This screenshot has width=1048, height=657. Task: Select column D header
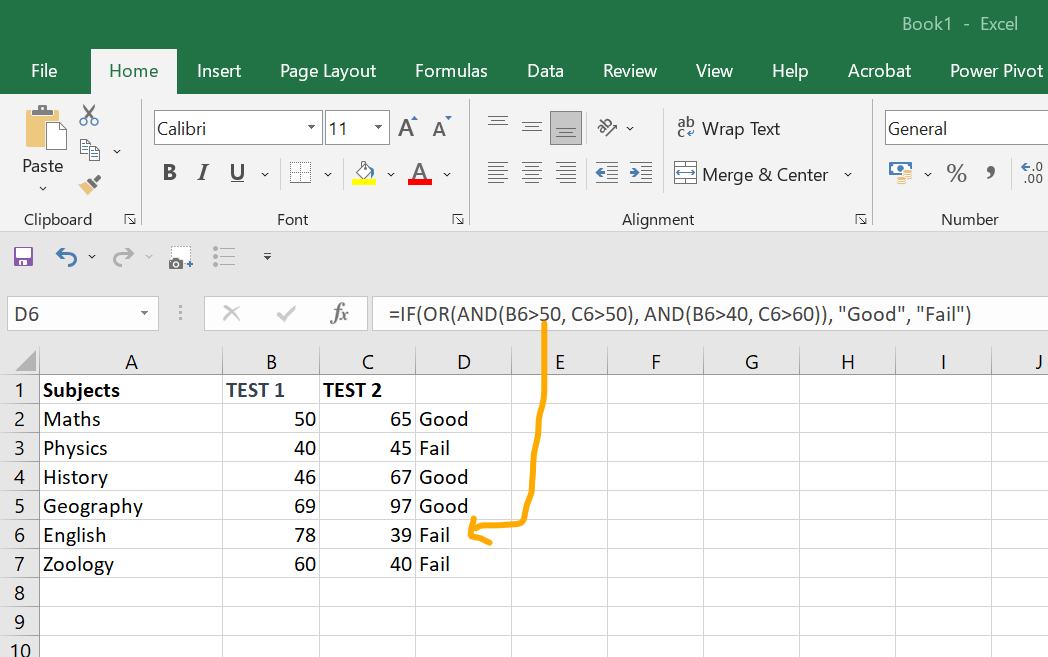pos(464,362)
